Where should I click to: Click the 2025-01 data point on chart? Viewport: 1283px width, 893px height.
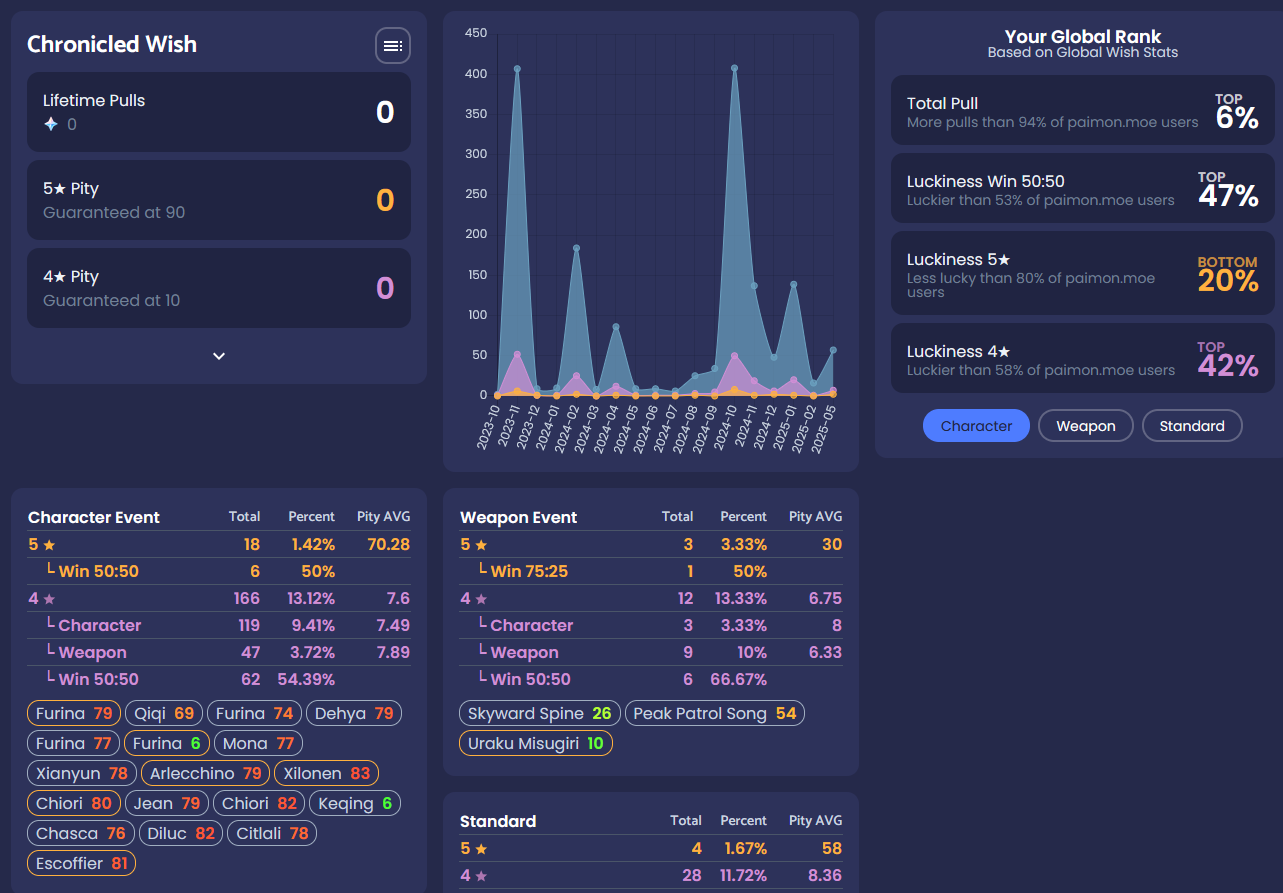(793, 284)
